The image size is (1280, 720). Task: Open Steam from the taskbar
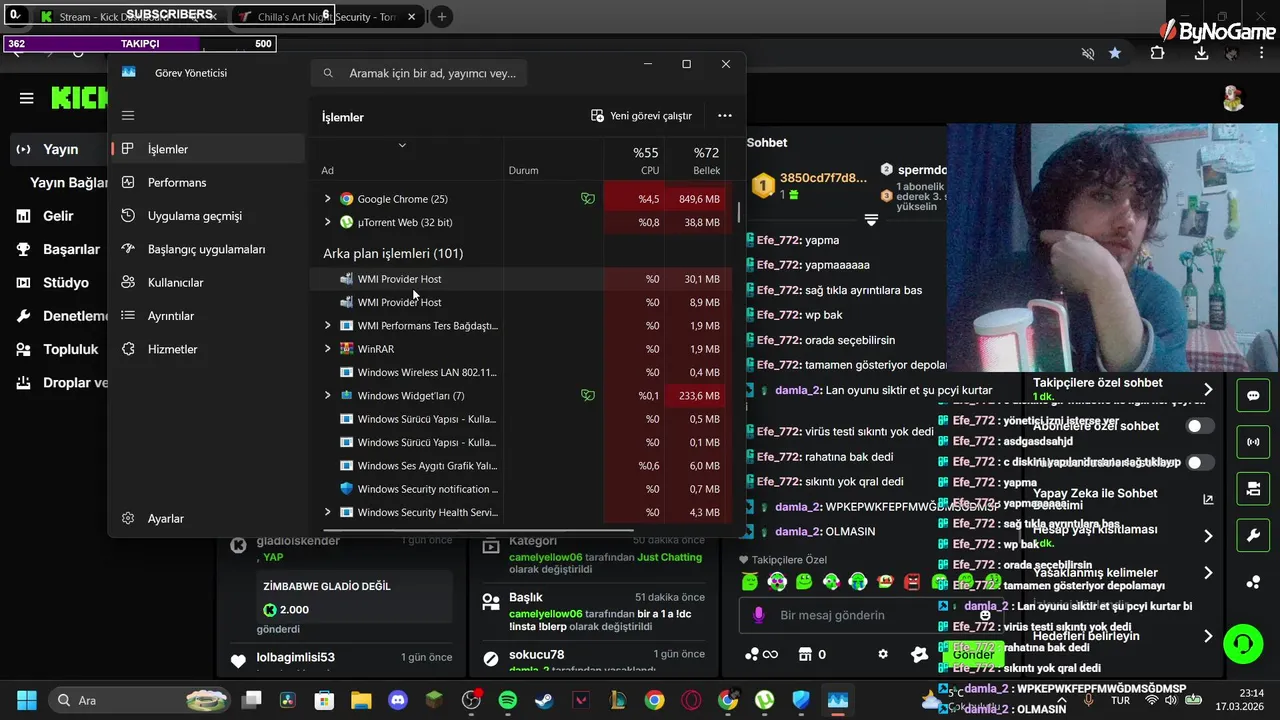[x=544, y=700]
